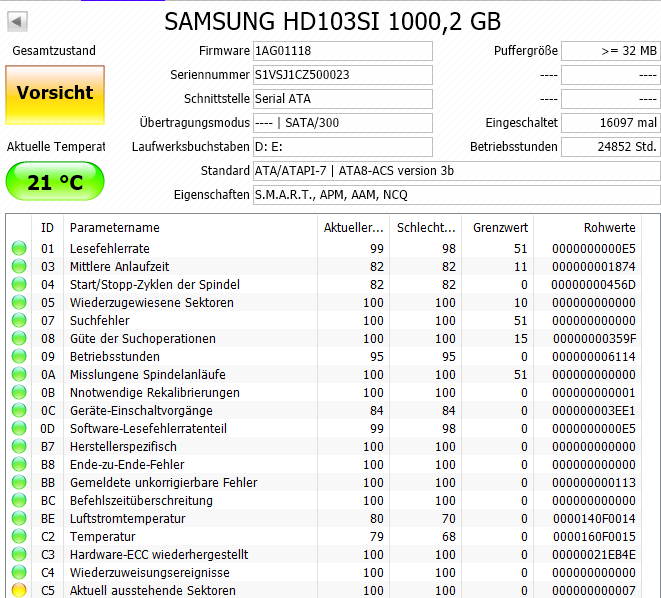Select the Wiederzuweisungsereignisse parameter name
Screen dimensions: 661x598
click(x=150, y=573)
